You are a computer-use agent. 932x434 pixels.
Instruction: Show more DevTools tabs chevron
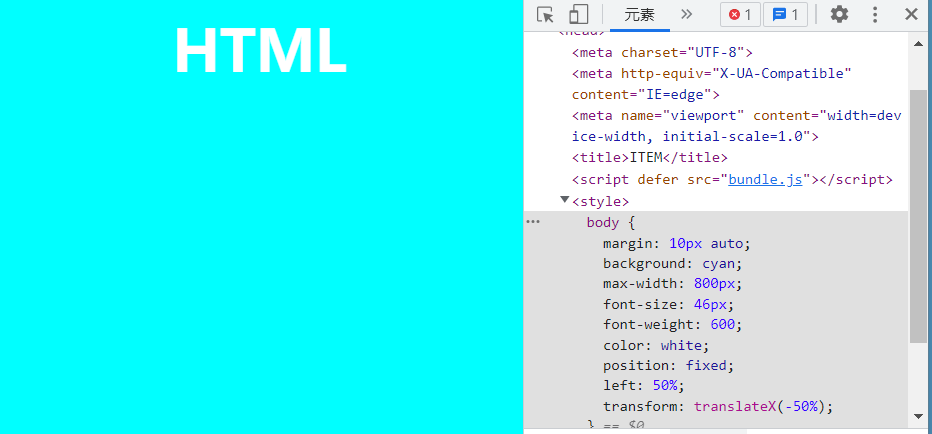pyautogui.click(x=687, y=14)
